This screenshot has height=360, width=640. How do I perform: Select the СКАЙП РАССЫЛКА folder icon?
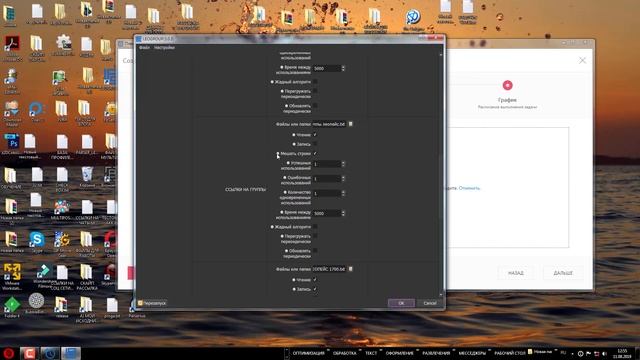click(x=86, y=272)
